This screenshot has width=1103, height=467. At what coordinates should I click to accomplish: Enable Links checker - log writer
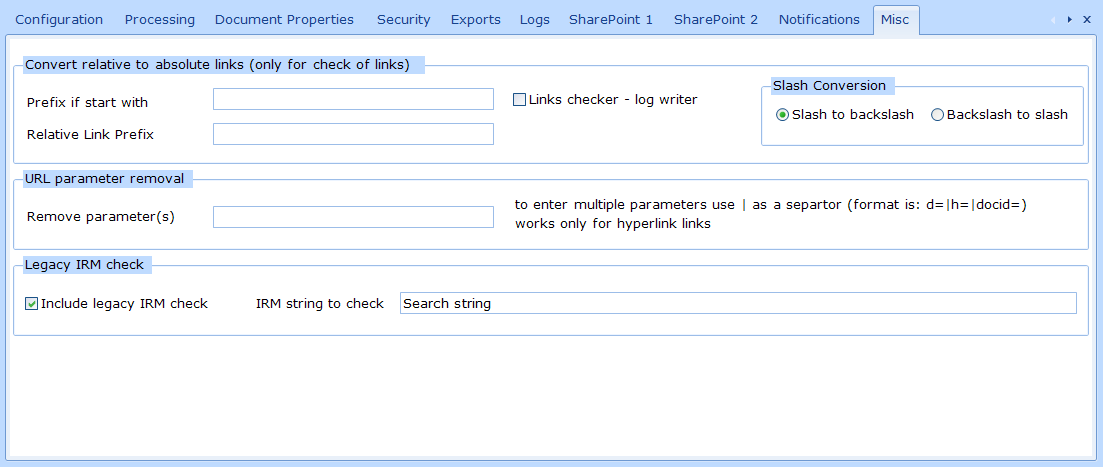[520, 99]
